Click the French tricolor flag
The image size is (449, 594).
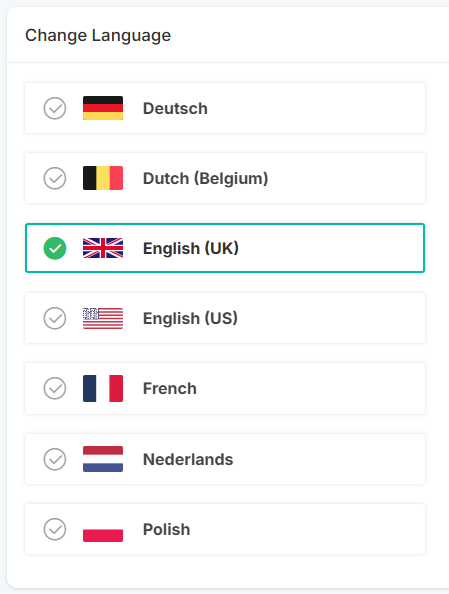(103, 388)
